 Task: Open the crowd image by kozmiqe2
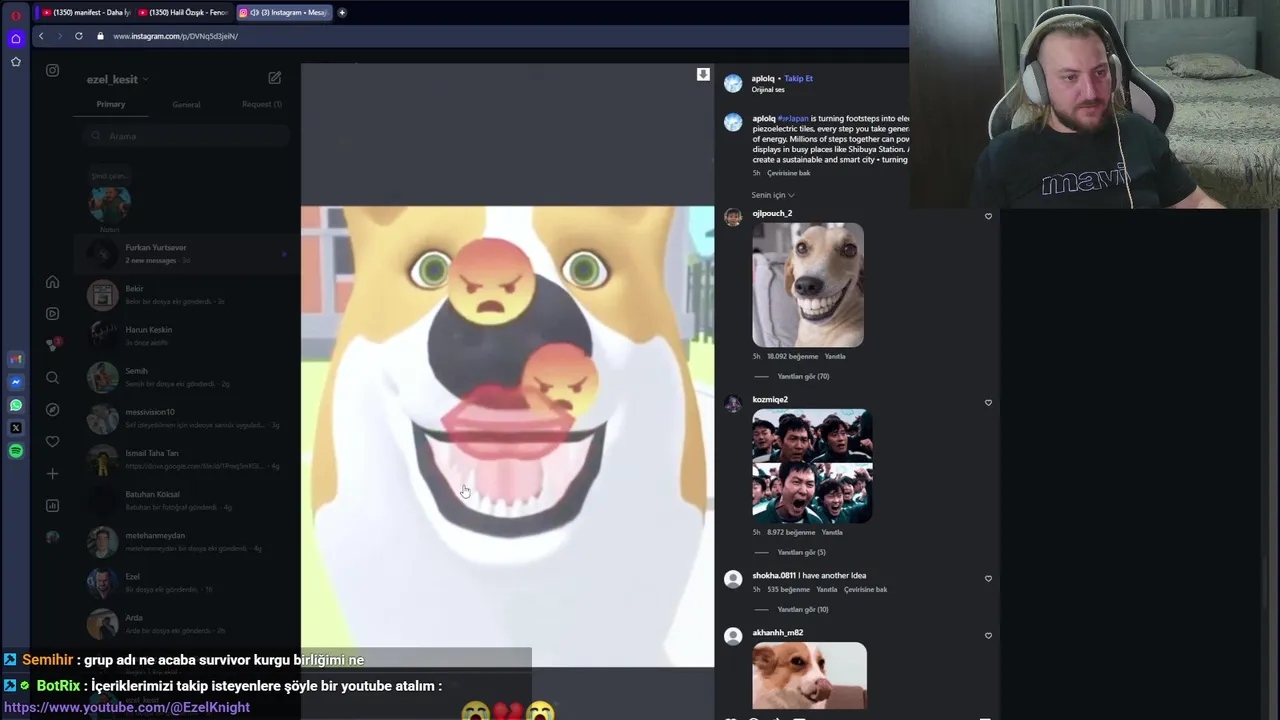click(x=812, y=466)
